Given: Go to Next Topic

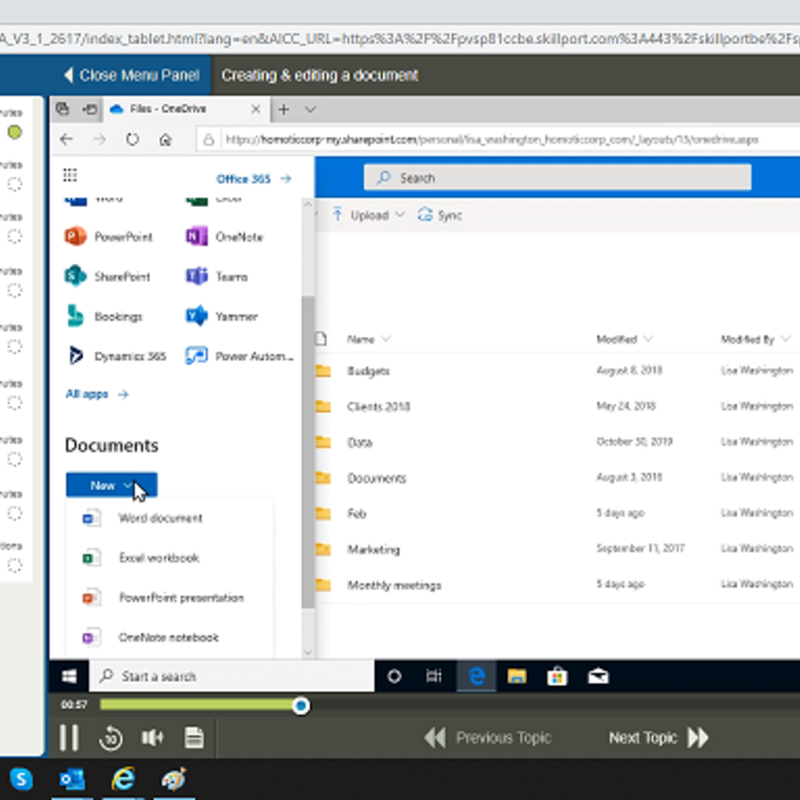Looking at the screenshot, I should point(659,737).
